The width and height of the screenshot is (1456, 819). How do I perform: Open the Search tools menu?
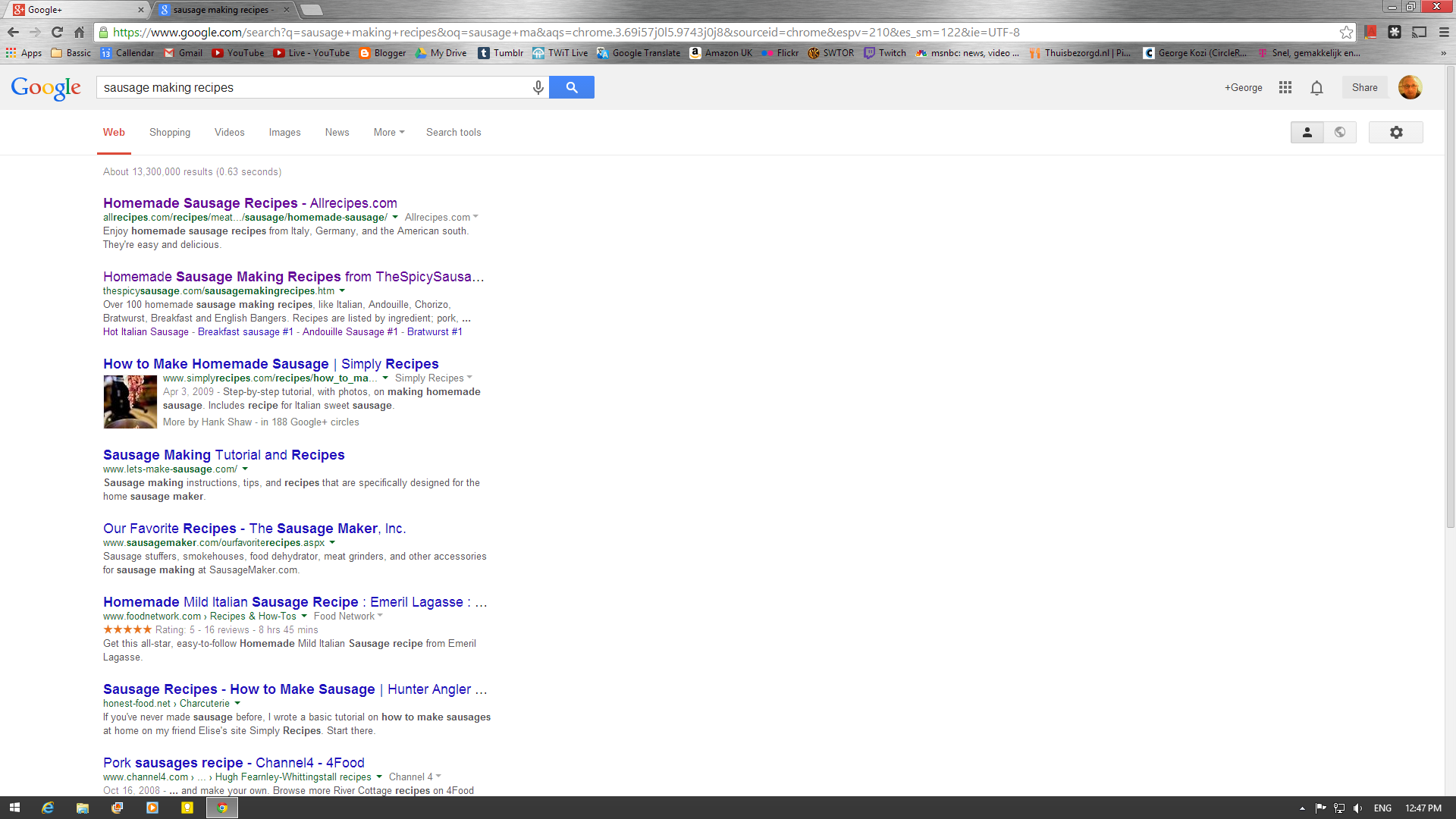(x=453, y=132)
